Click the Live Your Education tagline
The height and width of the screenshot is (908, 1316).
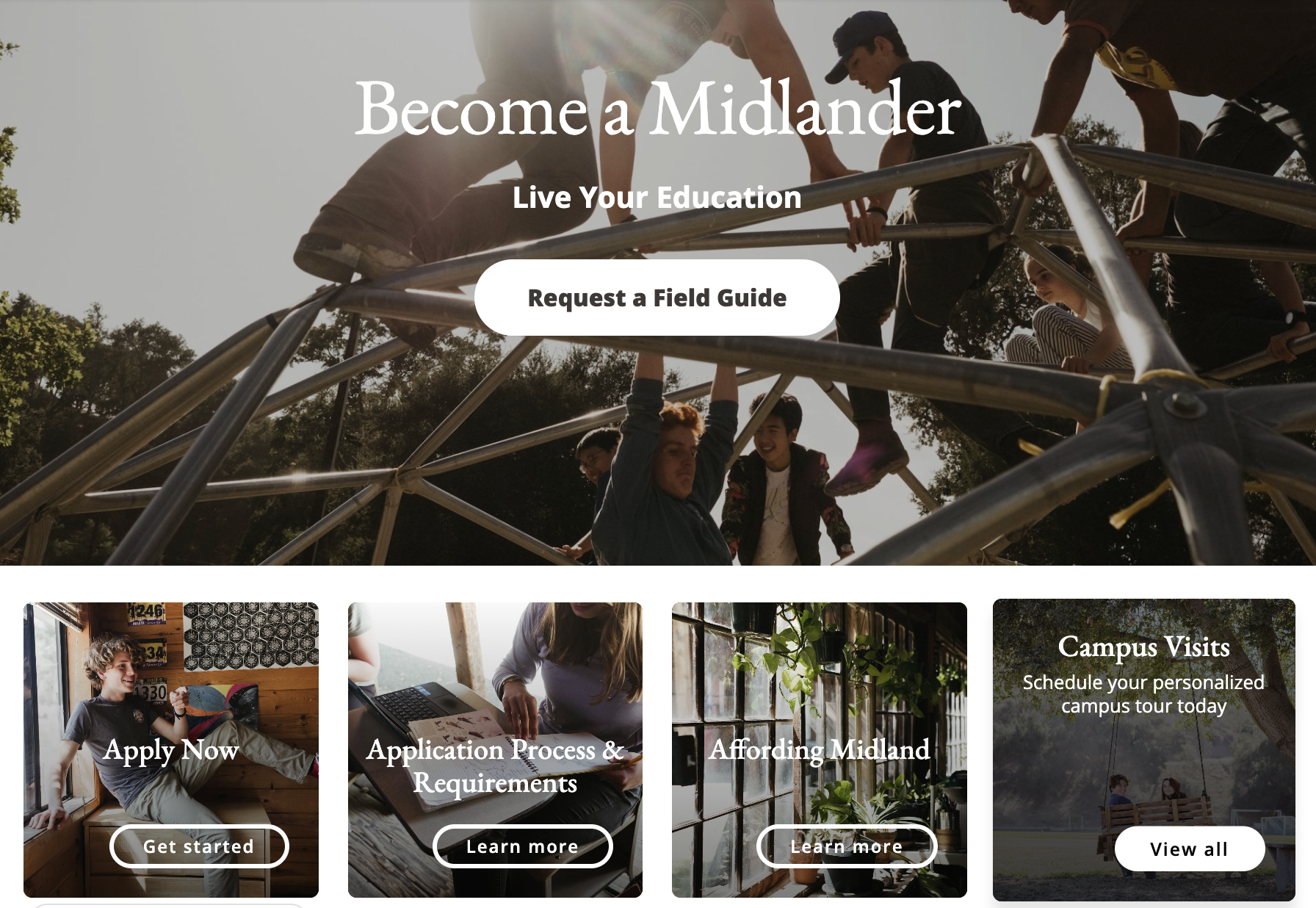point(657,197)
